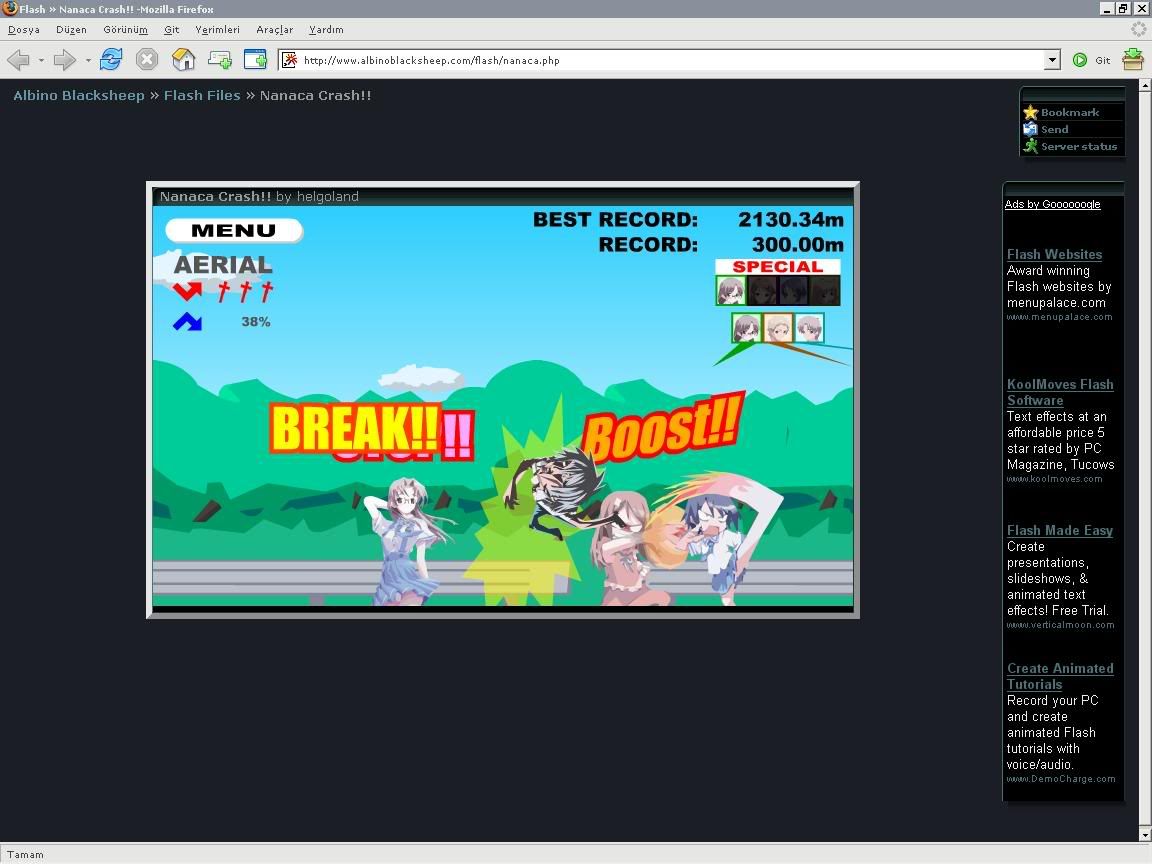Viewport: 1152px width, 864px height.
Task: Click the teal-framed upcoming character portrait
Action: [x=810, y=328]
